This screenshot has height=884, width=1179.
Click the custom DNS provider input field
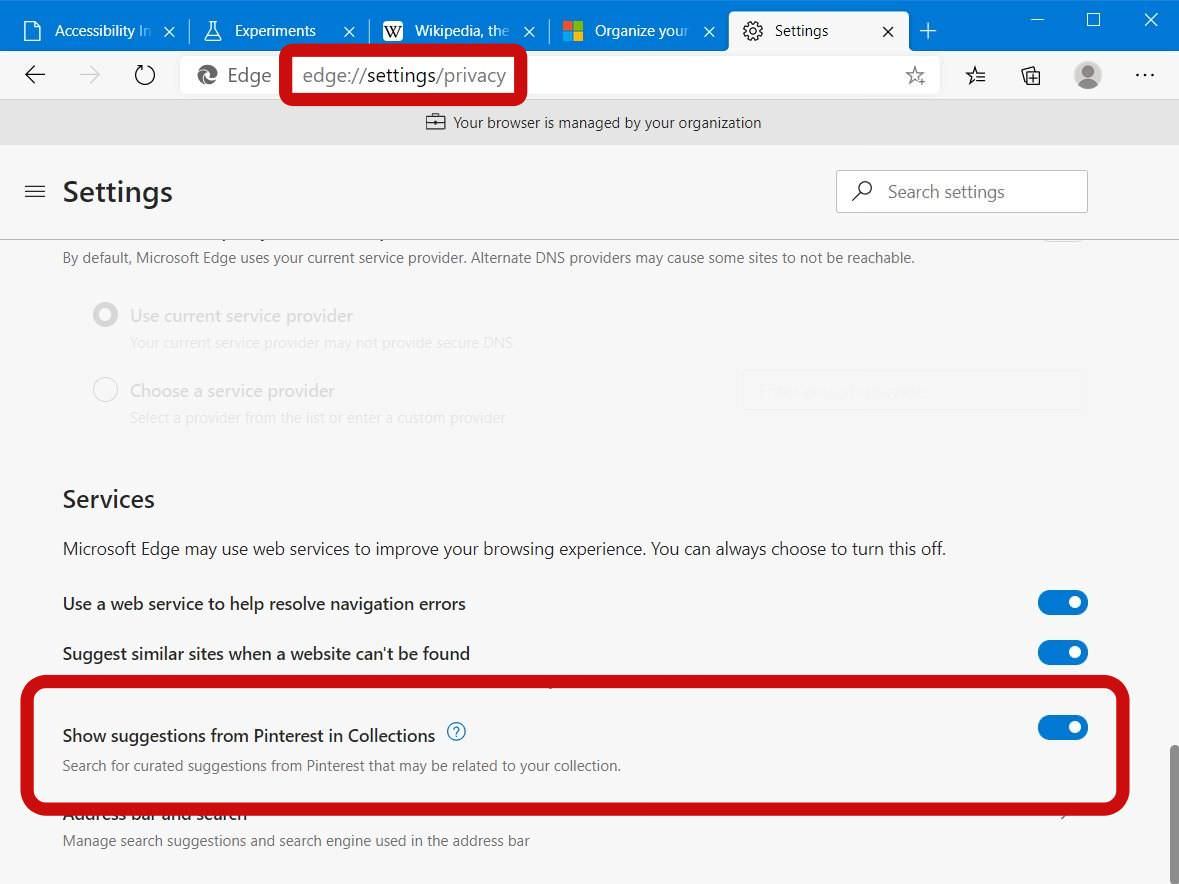click(913, 391)
